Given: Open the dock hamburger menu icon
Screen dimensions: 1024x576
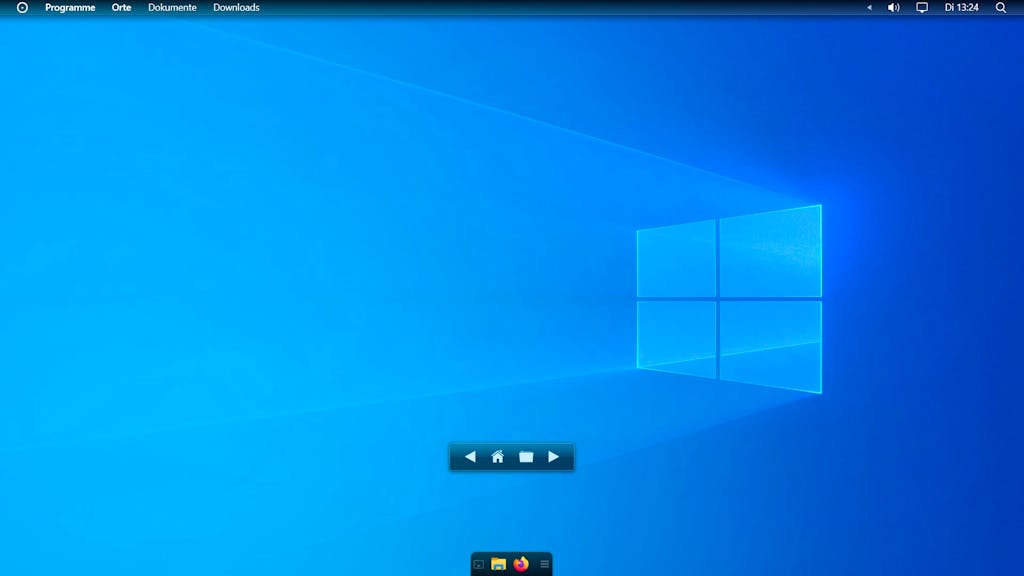Looking at the screenshot, I should [x=544, y=564].
